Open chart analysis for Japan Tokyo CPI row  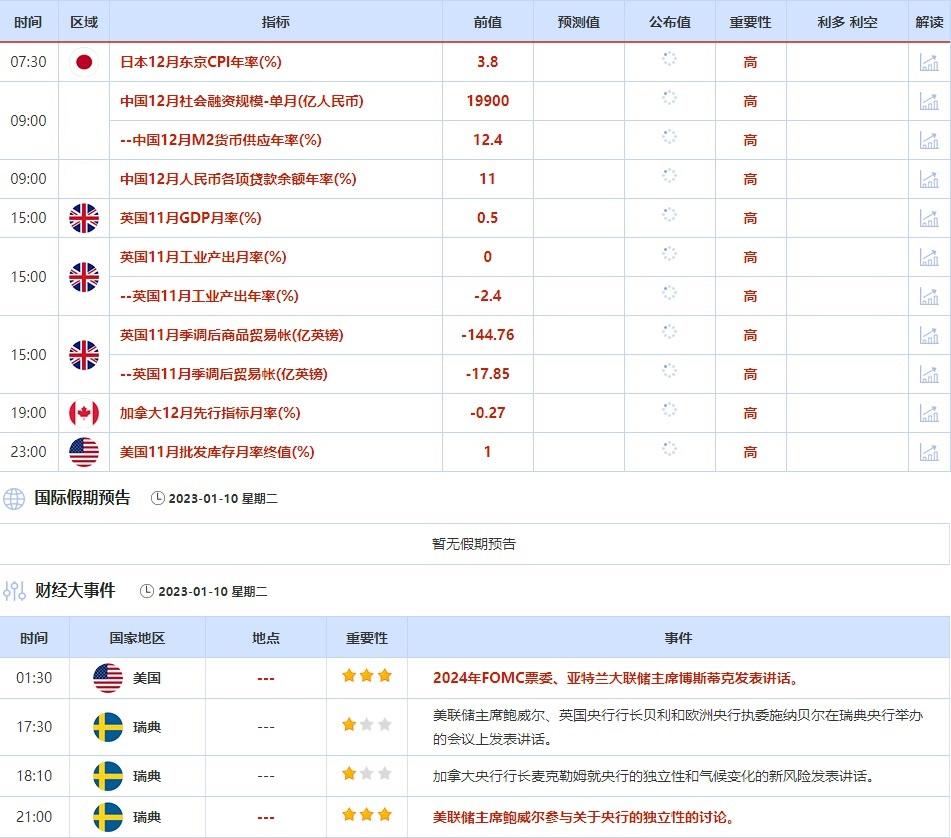point(929,62)
